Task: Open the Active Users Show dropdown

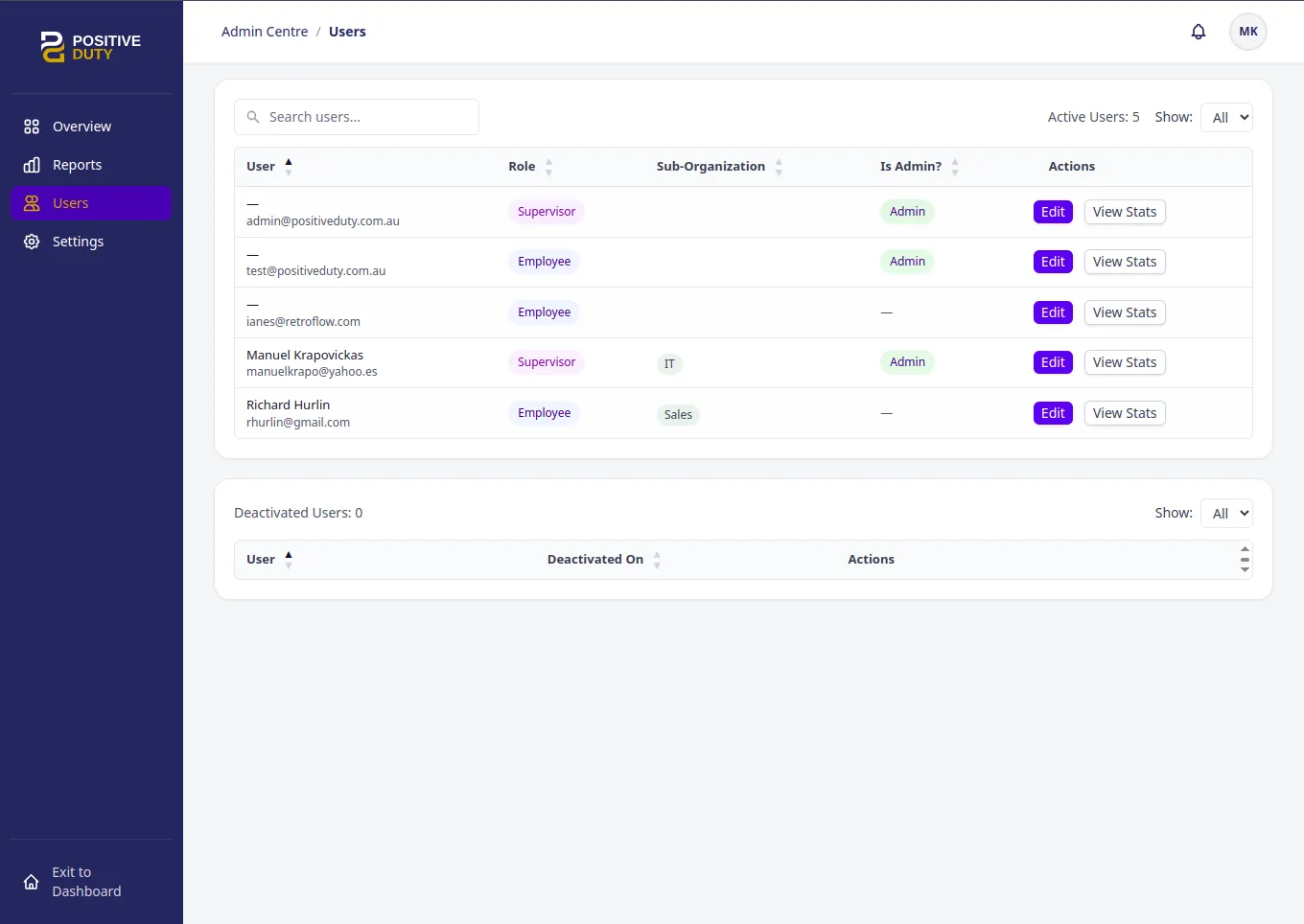Action: click(1226, 118)
